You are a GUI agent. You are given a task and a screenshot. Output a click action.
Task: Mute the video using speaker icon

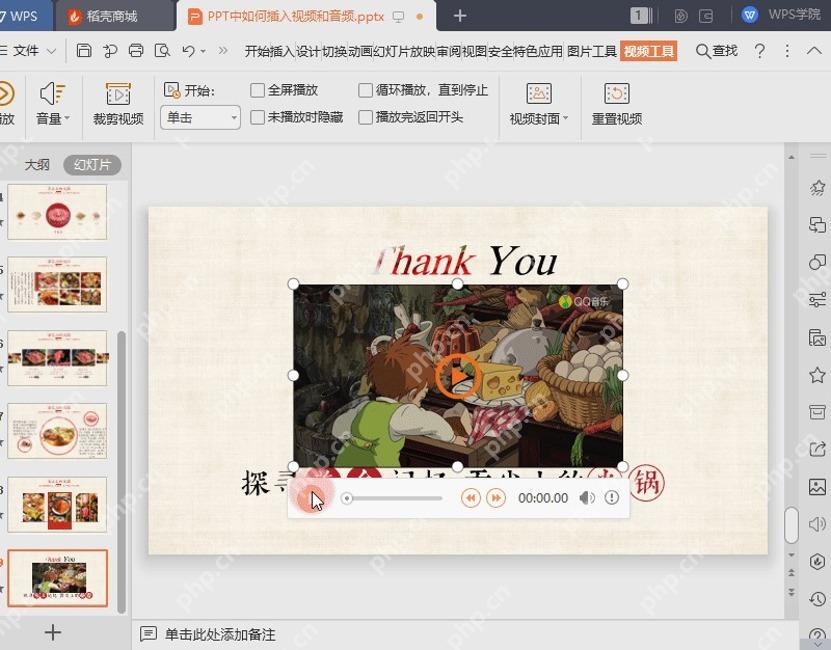tap(587, 498)
